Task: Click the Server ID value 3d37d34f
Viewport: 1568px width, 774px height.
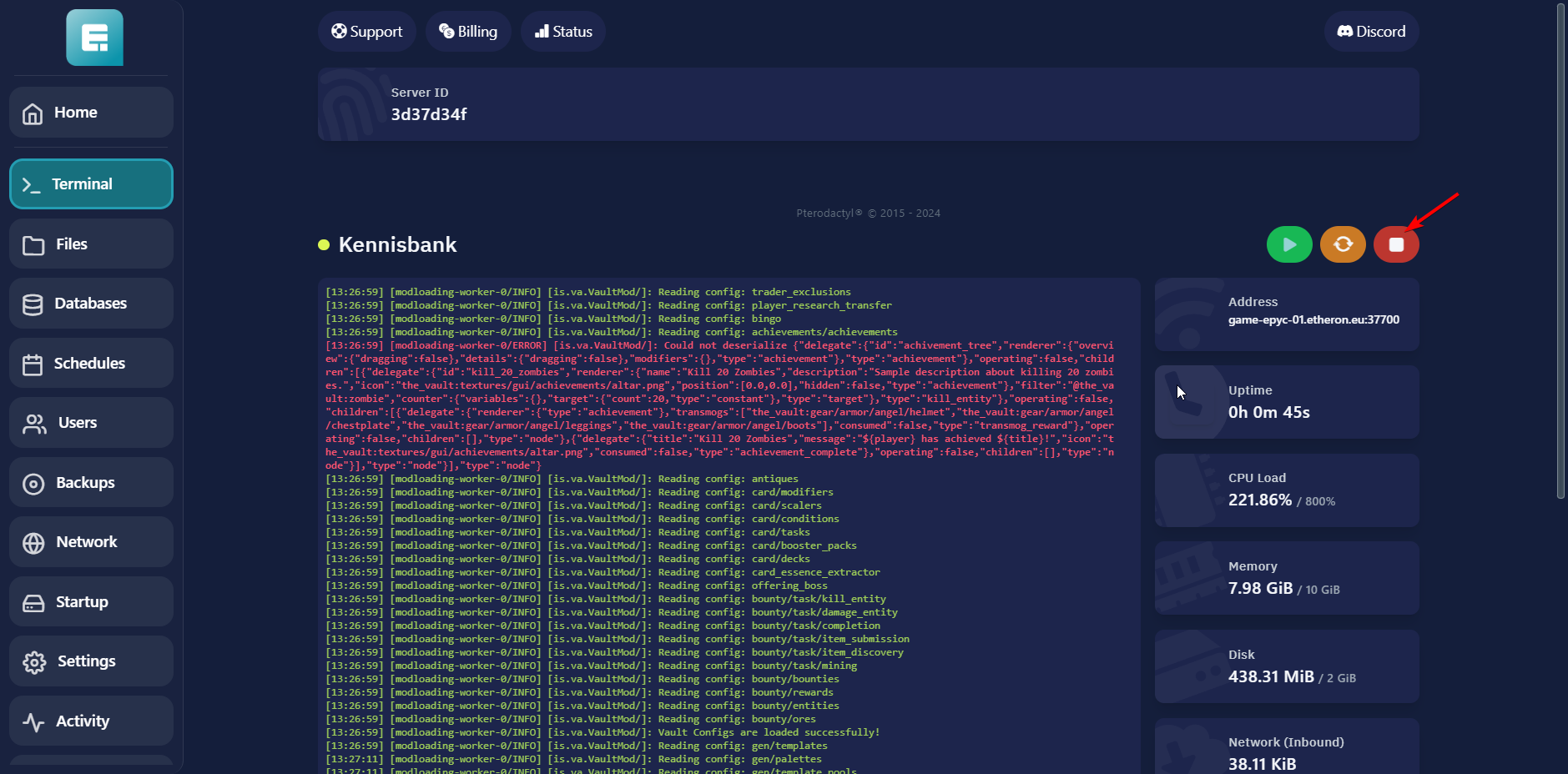Action: 429,114
